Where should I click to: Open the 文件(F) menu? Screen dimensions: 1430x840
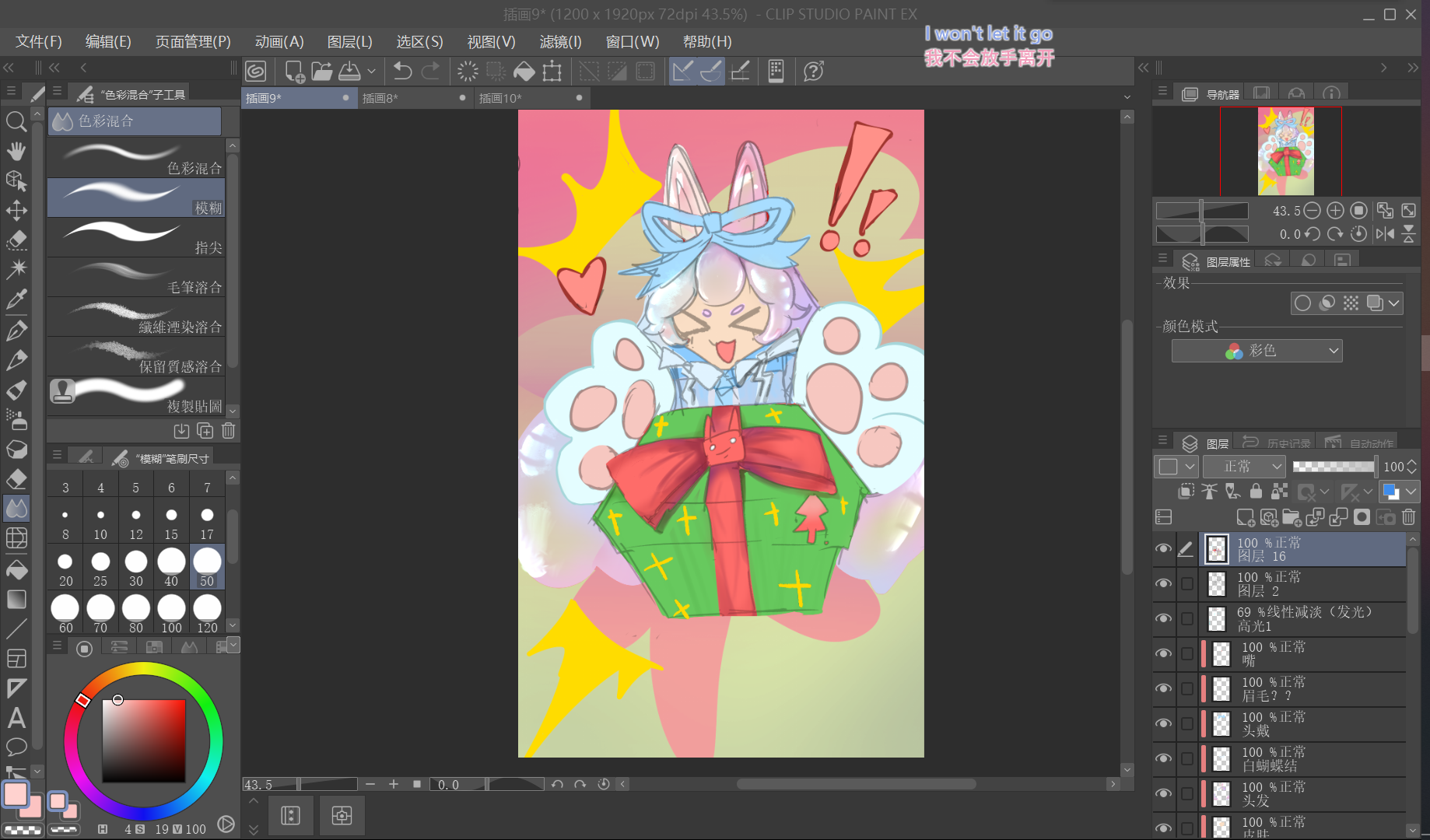point(39,41)
